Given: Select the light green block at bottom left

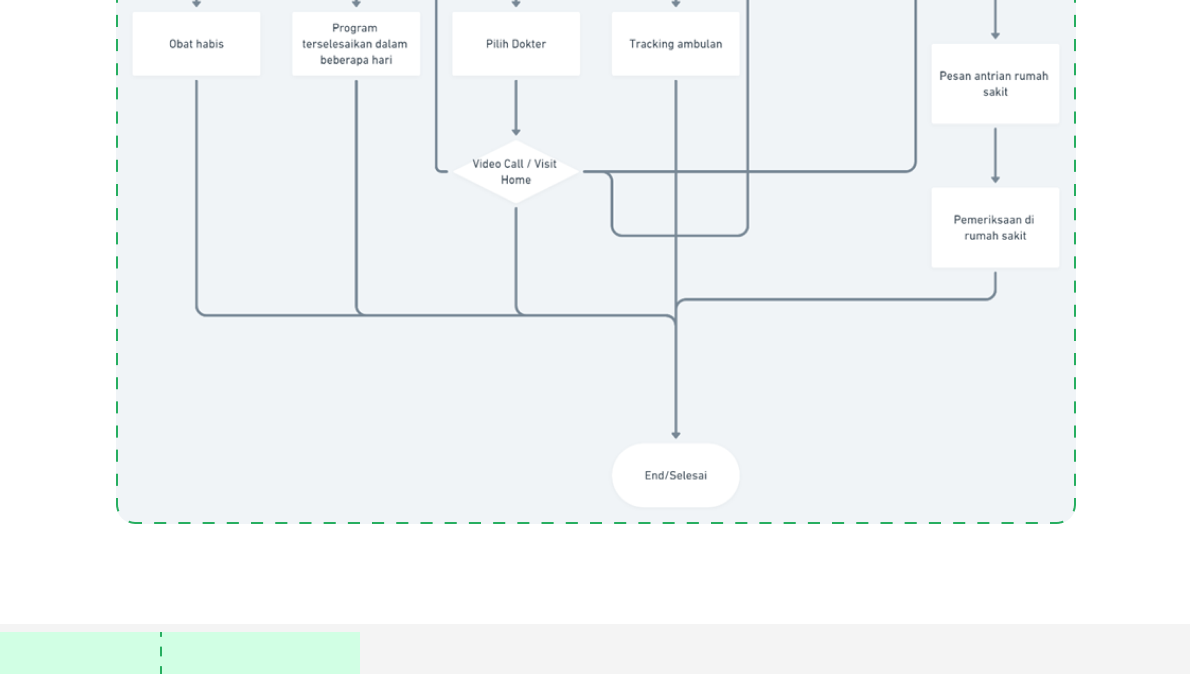Looking at the screenshot, I should click(80, 653).
